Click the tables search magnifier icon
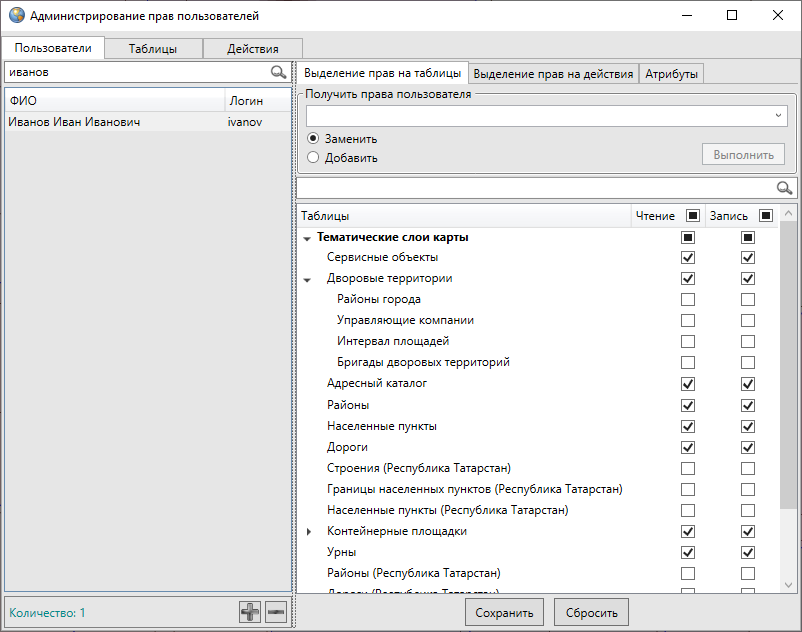This screenshot has height=632, width=802. click(x=785, y=188)
